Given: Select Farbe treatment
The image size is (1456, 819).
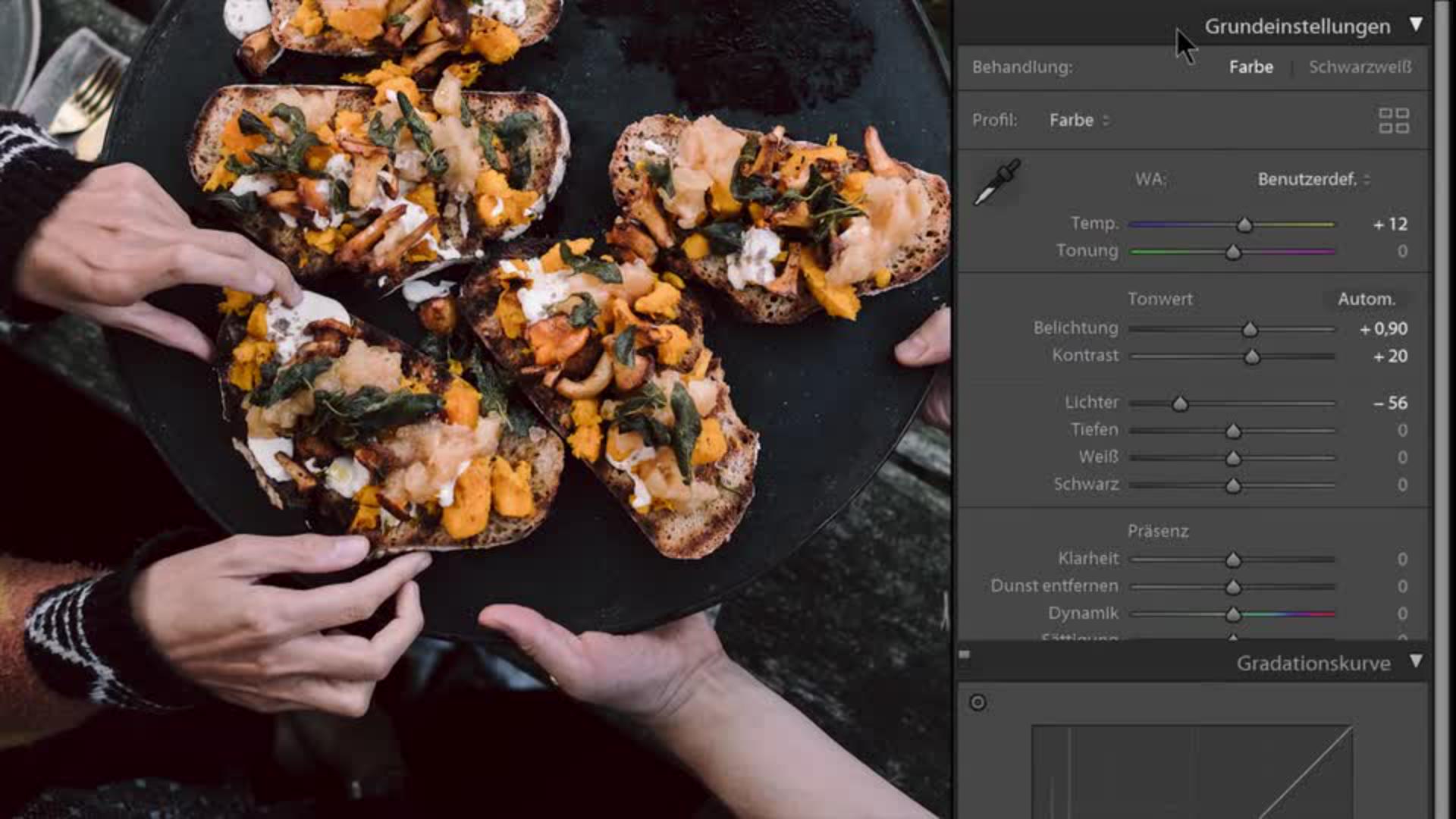Looking at the screenshot, I should pos(1250,67).
